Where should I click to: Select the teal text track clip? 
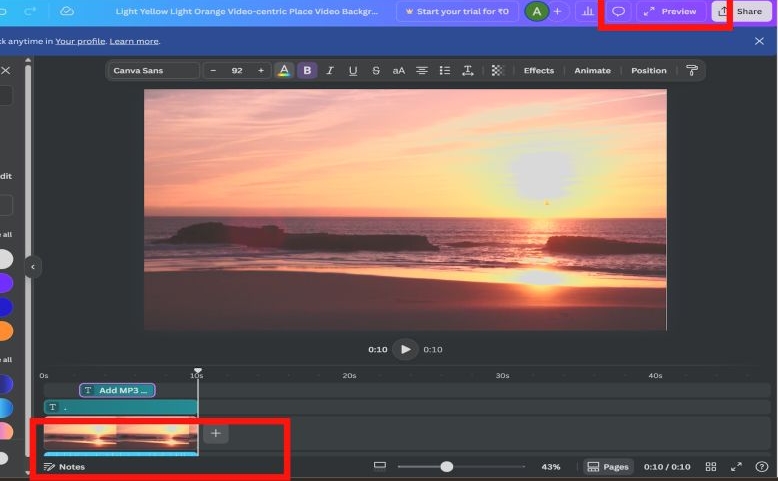(x=120, y=408)
